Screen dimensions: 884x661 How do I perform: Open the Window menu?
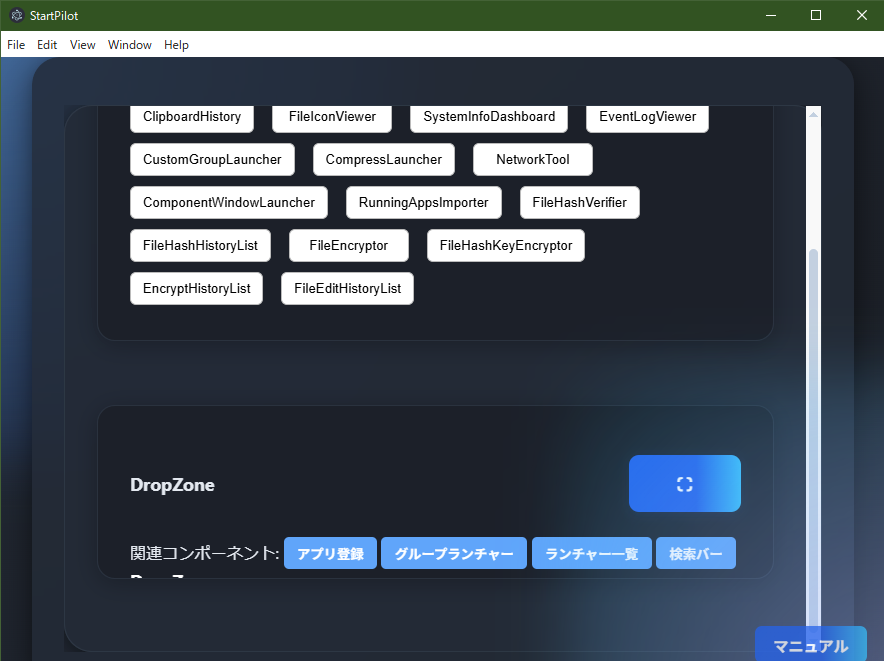(129, 44)
